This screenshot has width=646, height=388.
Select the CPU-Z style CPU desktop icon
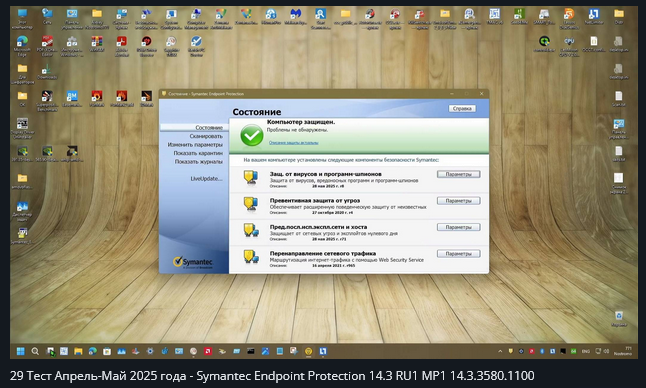(x=569, y=45)
